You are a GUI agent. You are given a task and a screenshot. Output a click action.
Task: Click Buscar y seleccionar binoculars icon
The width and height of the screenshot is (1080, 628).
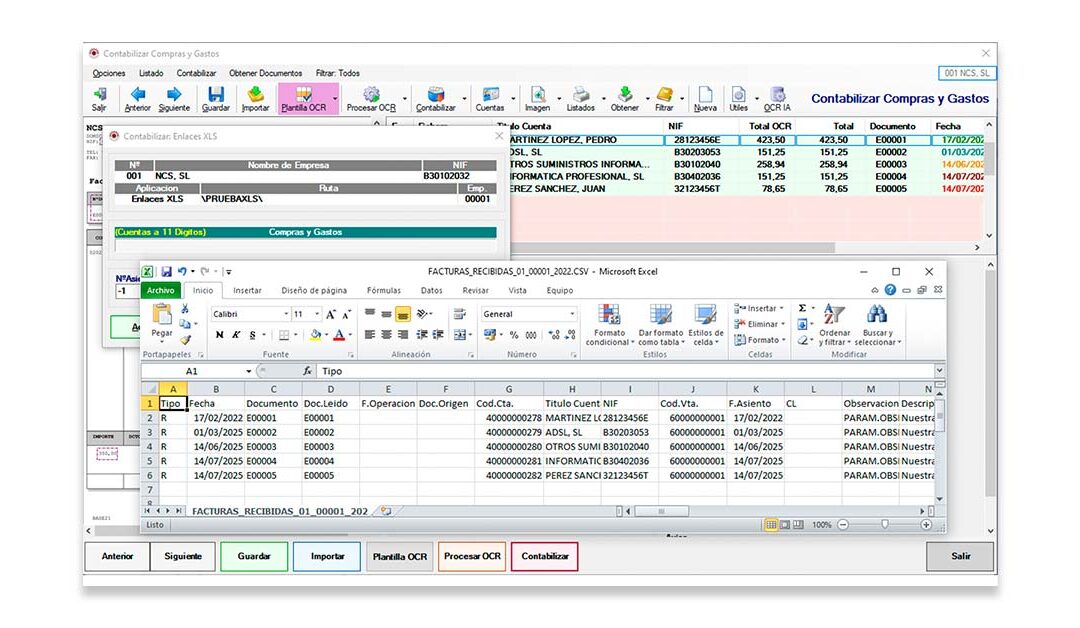(878, 324)
